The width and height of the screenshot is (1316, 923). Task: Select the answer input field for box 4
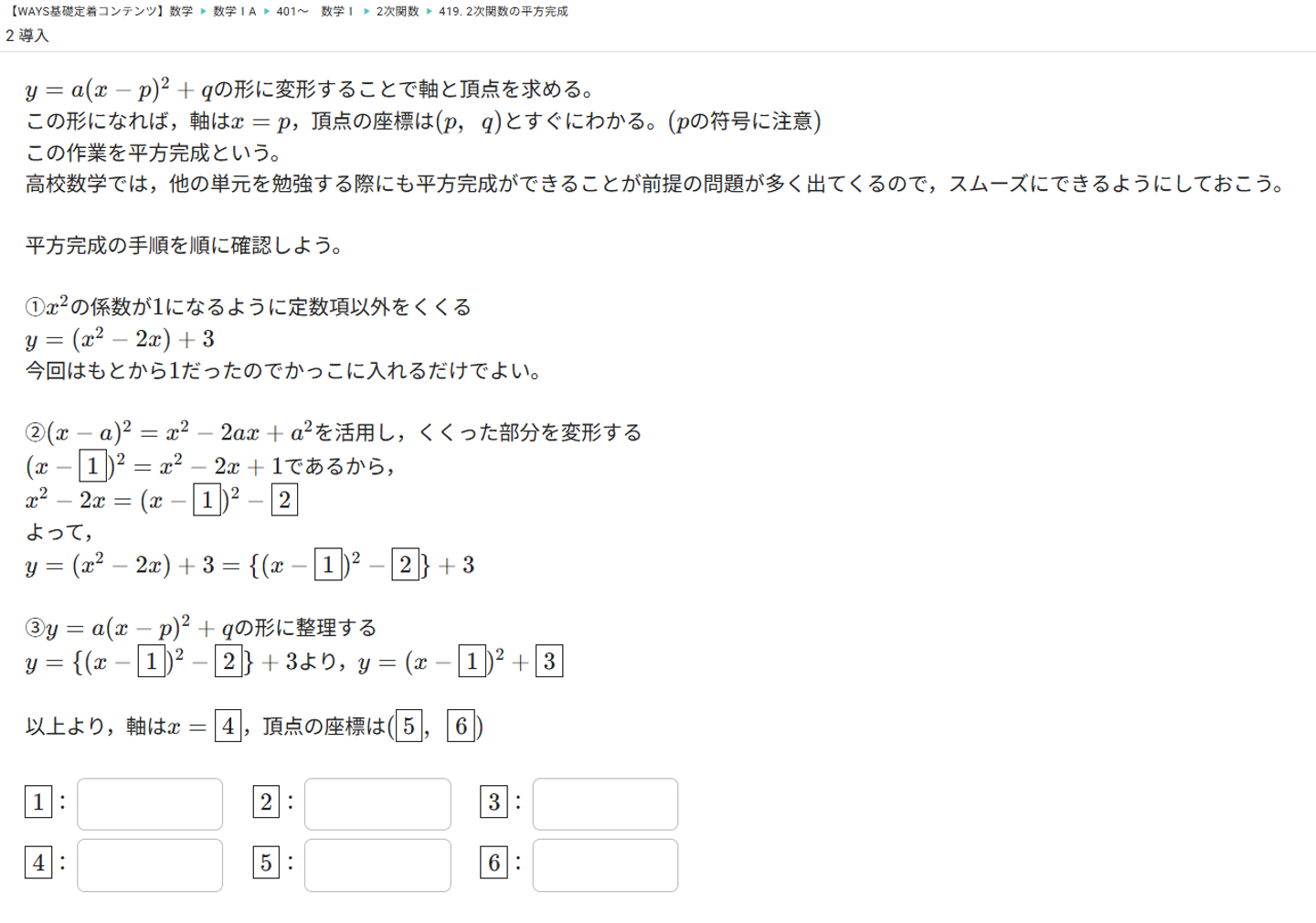point(150,865)
